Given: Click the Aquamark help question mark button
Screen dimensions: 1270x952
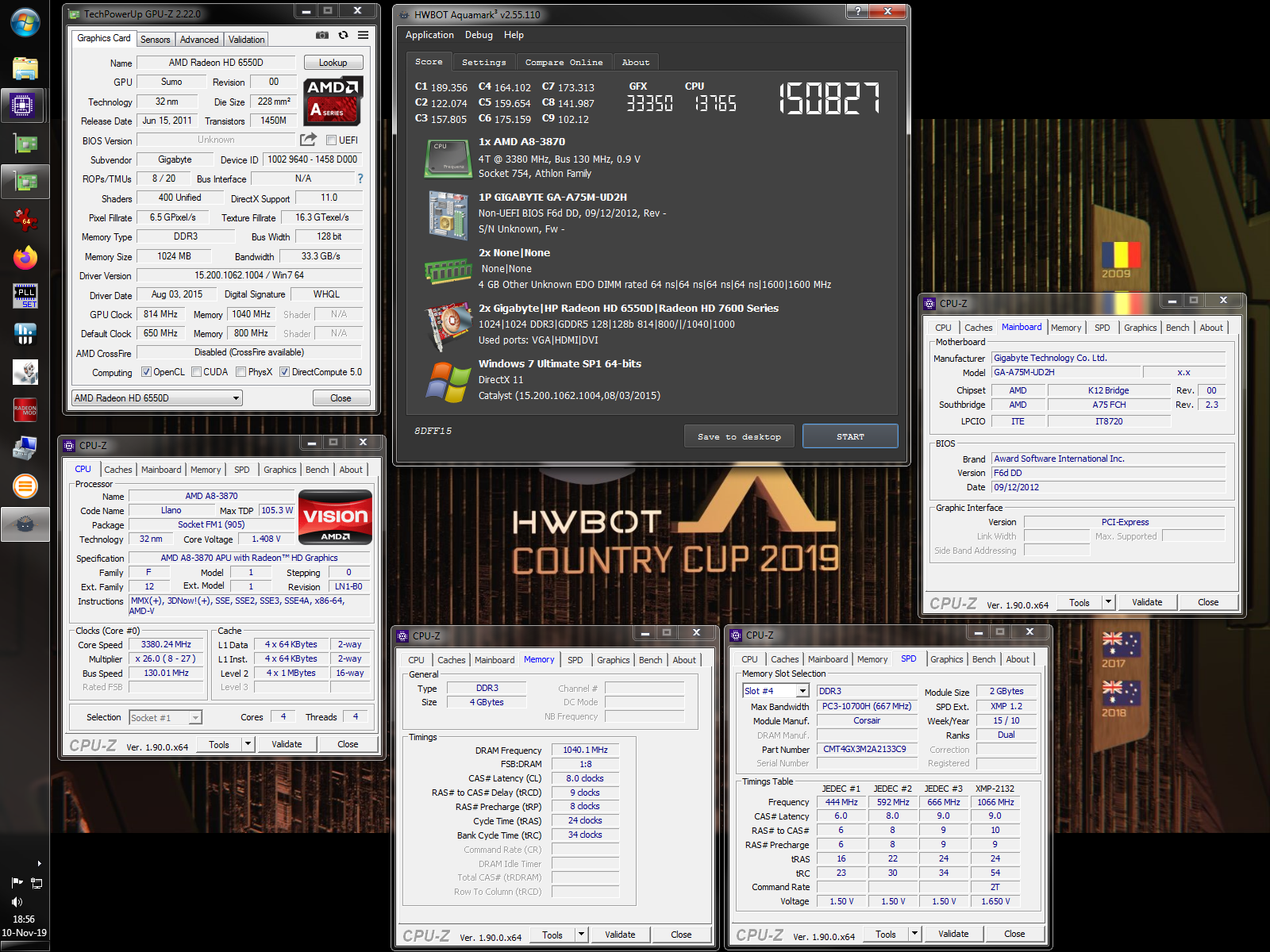Looking at the screenshot, I should coord(856,12).
